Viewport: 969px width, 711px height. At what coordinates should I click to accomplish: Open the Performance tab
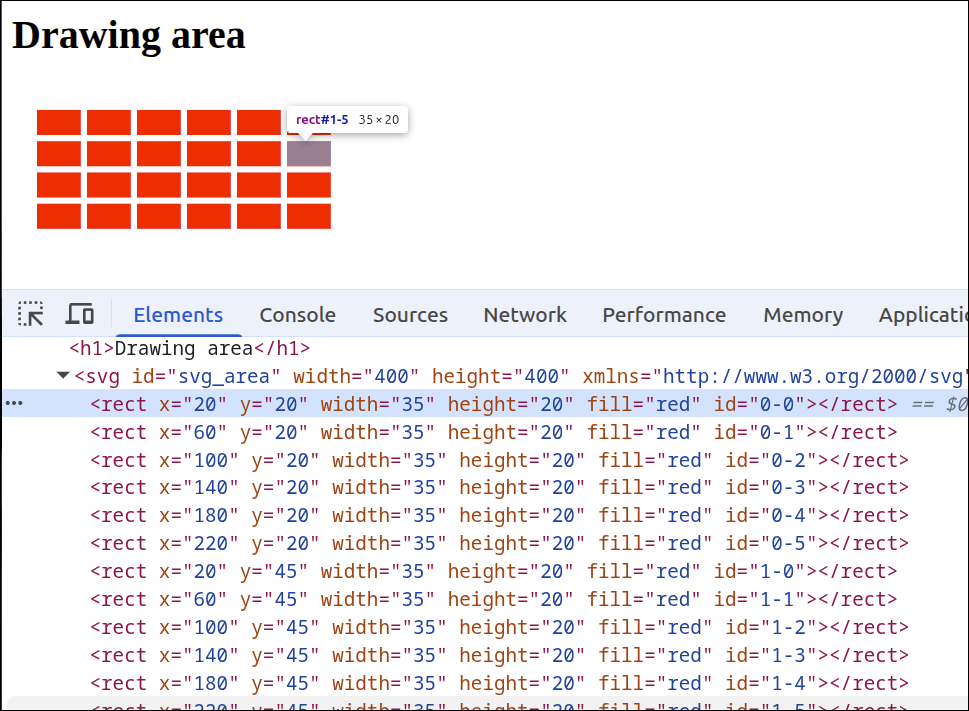[x=663, y=314]
